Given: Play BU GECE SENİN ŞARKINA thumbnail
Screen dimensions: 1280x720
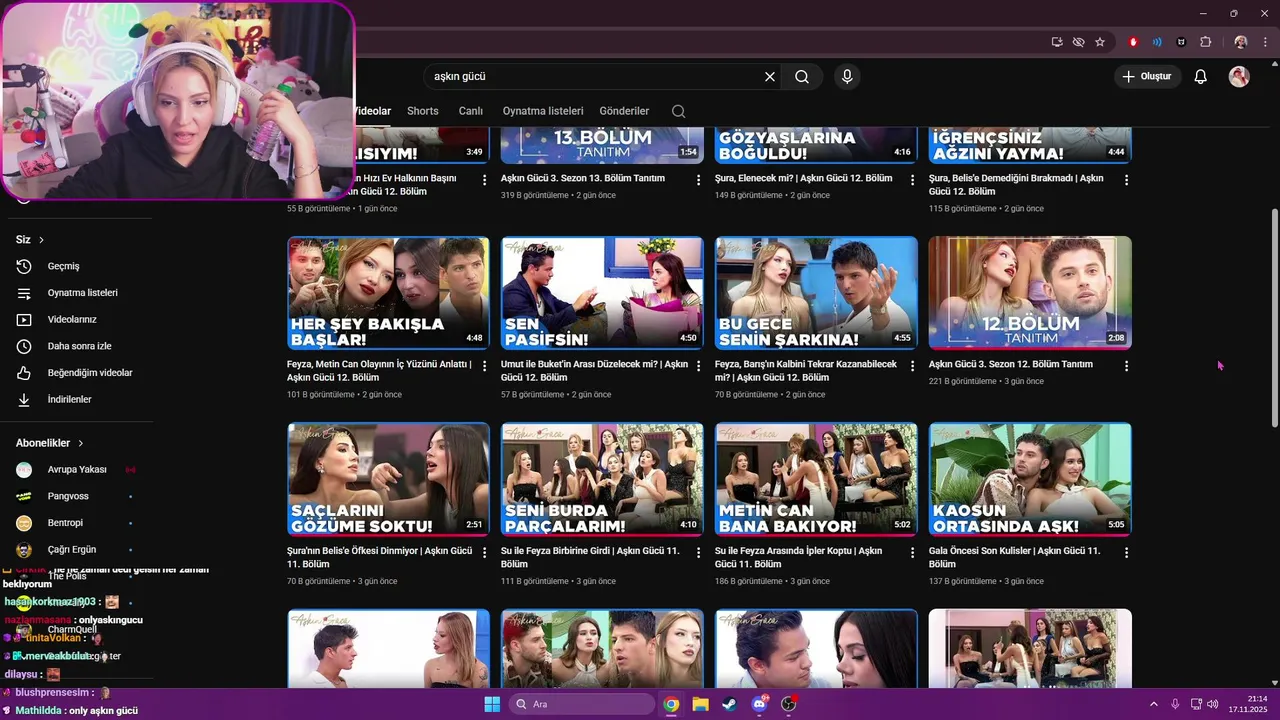Looking at the screenshot, I should pos(816,293).
